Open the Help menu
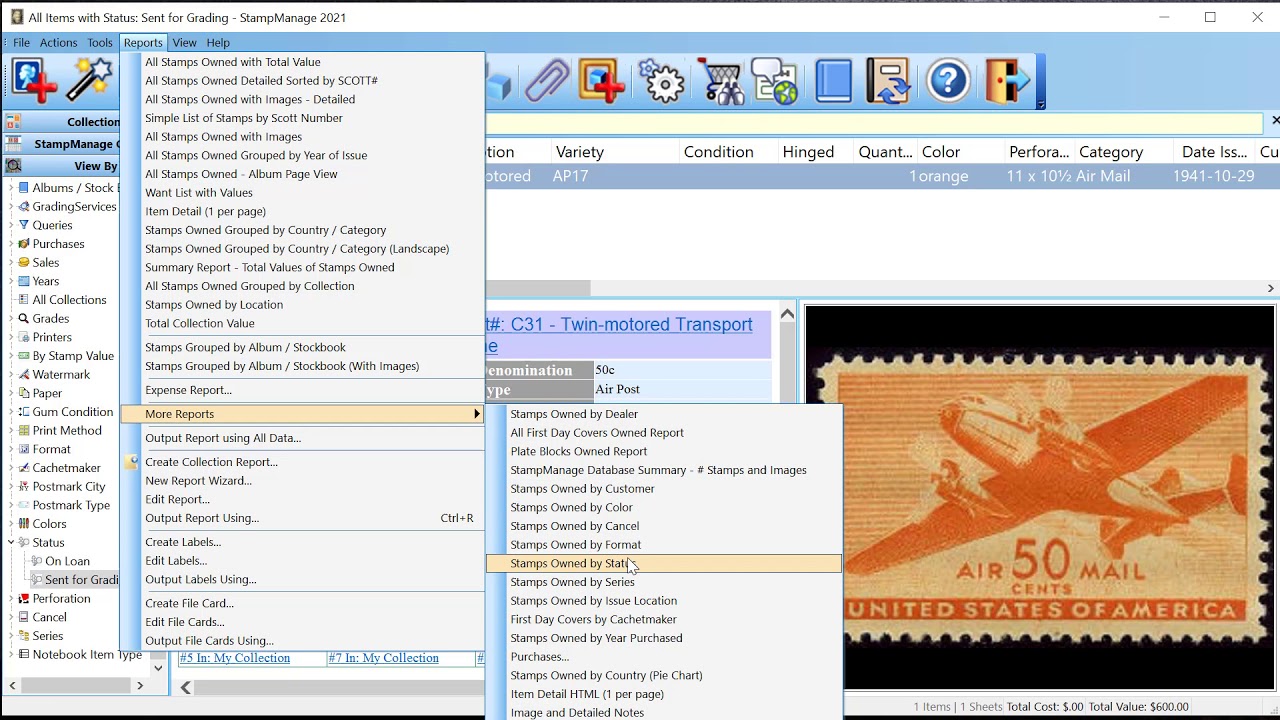Image resolution: width=1280 pixels, height=720 pixels. [218, 43]
